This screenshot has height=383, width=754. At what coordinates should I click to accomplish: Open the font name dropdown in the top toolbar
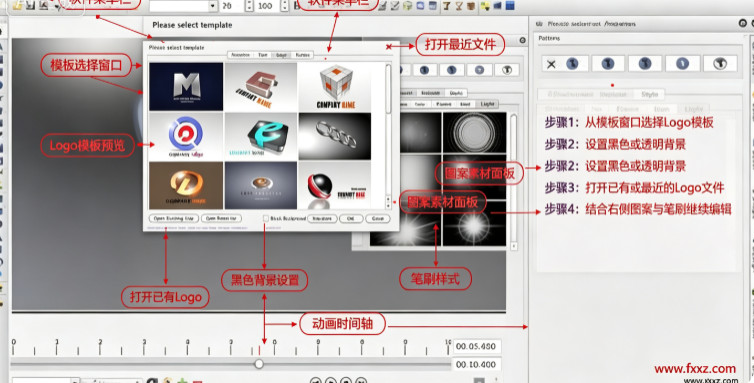coord(213,6)
